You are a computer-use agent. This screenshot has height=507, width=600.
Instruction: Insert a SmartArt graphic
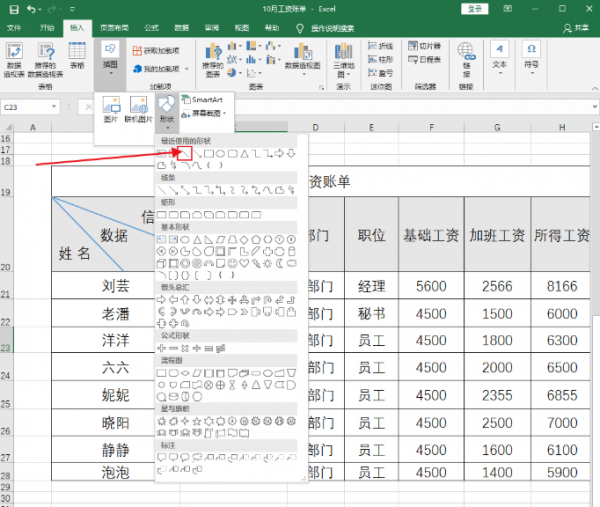coord(202,100)
